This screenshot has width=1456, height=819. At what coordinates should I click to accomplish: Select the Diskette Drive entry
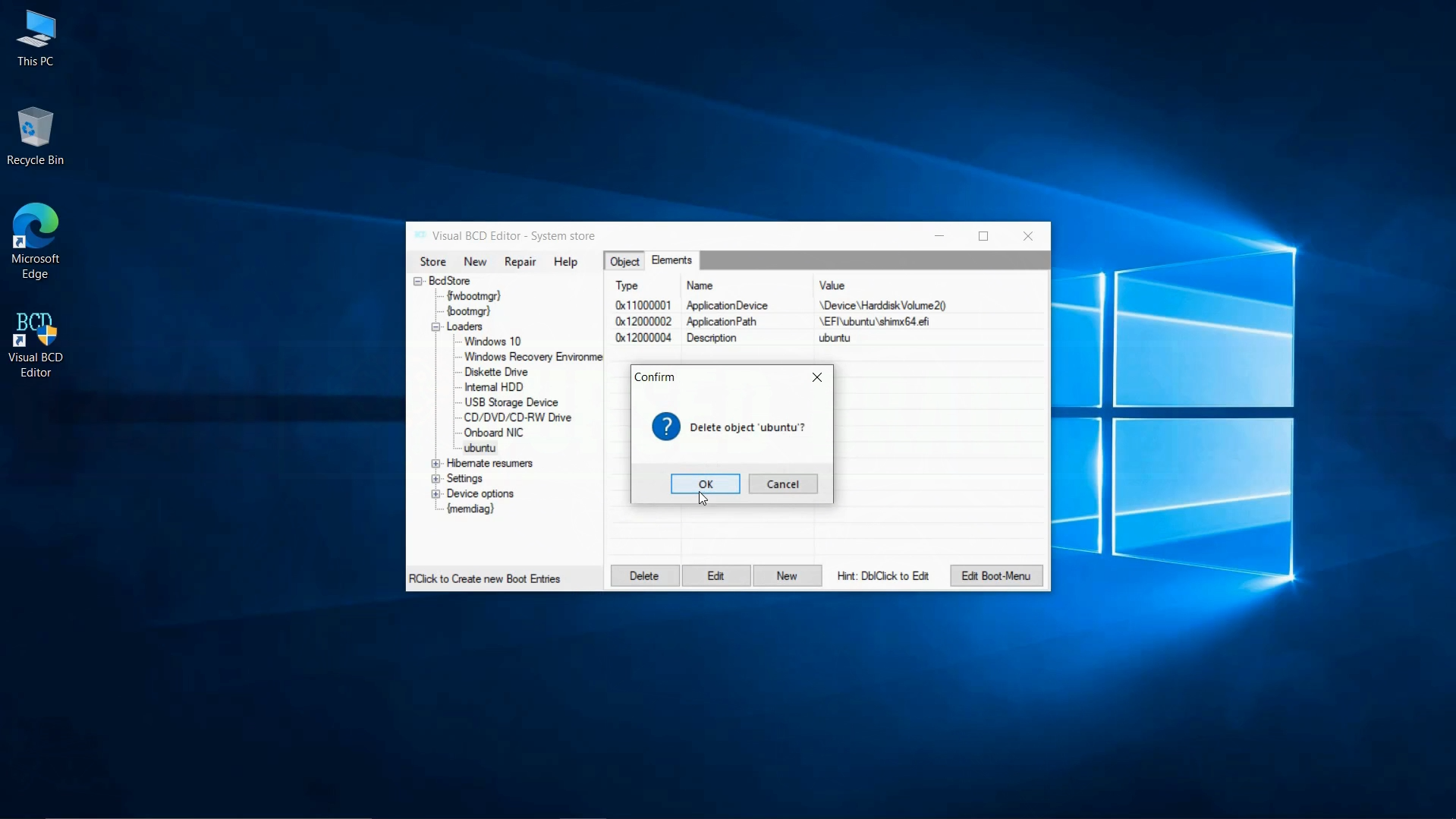click(496, 372)
